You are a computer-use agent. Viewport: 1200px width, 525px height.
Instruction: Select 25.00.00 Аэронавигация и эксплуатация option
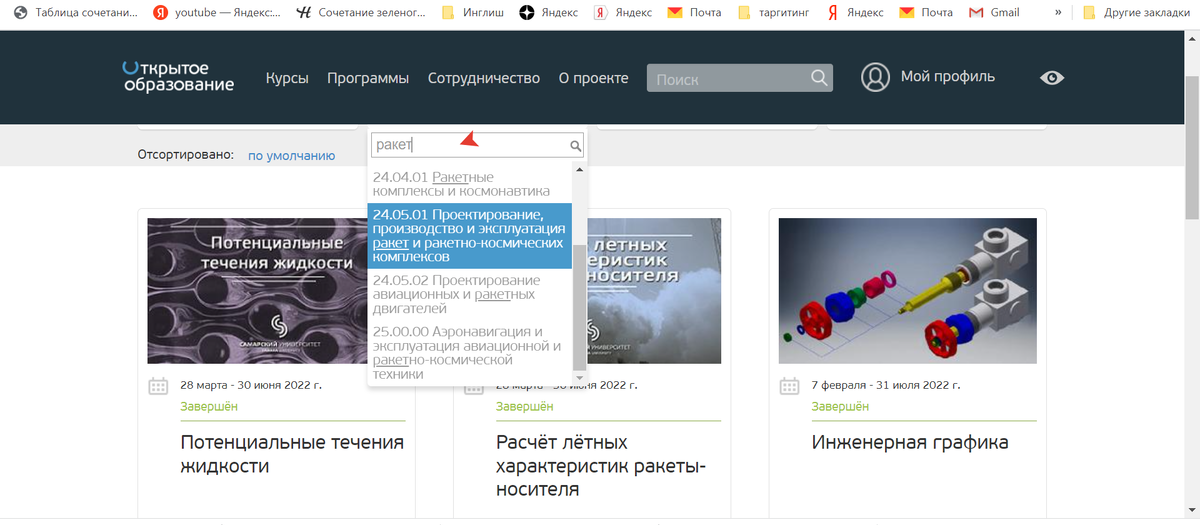[470, 352]
